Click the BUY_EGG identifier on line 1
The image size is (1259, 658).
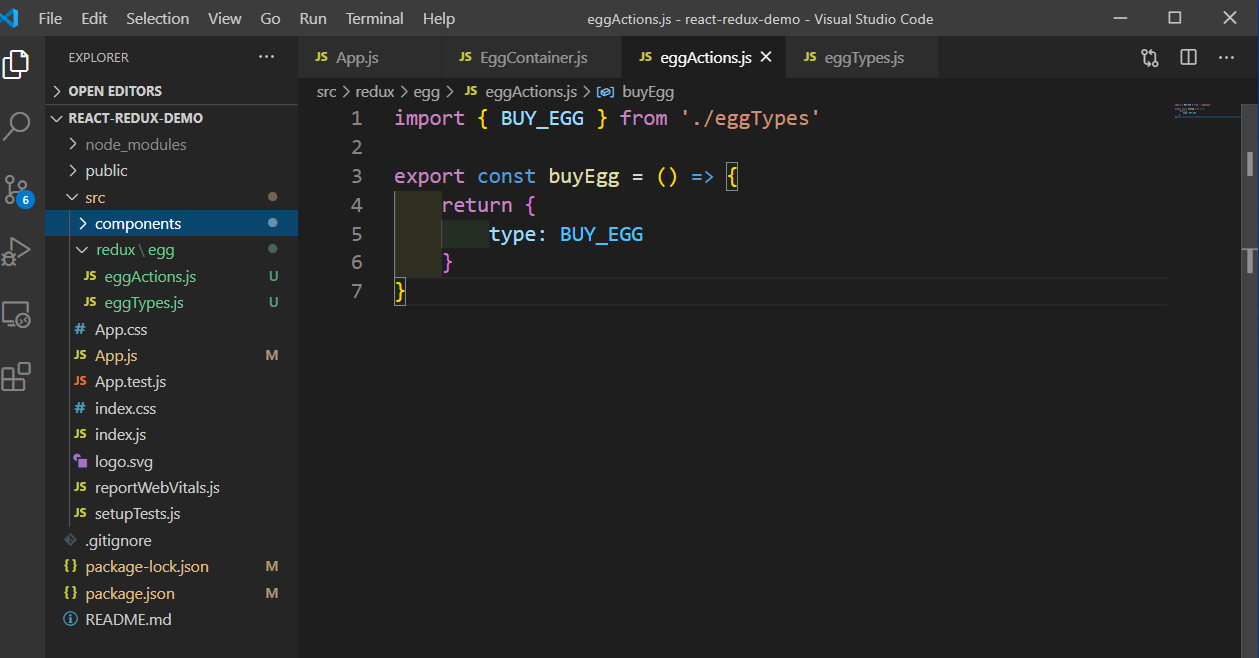pos(542,118)
